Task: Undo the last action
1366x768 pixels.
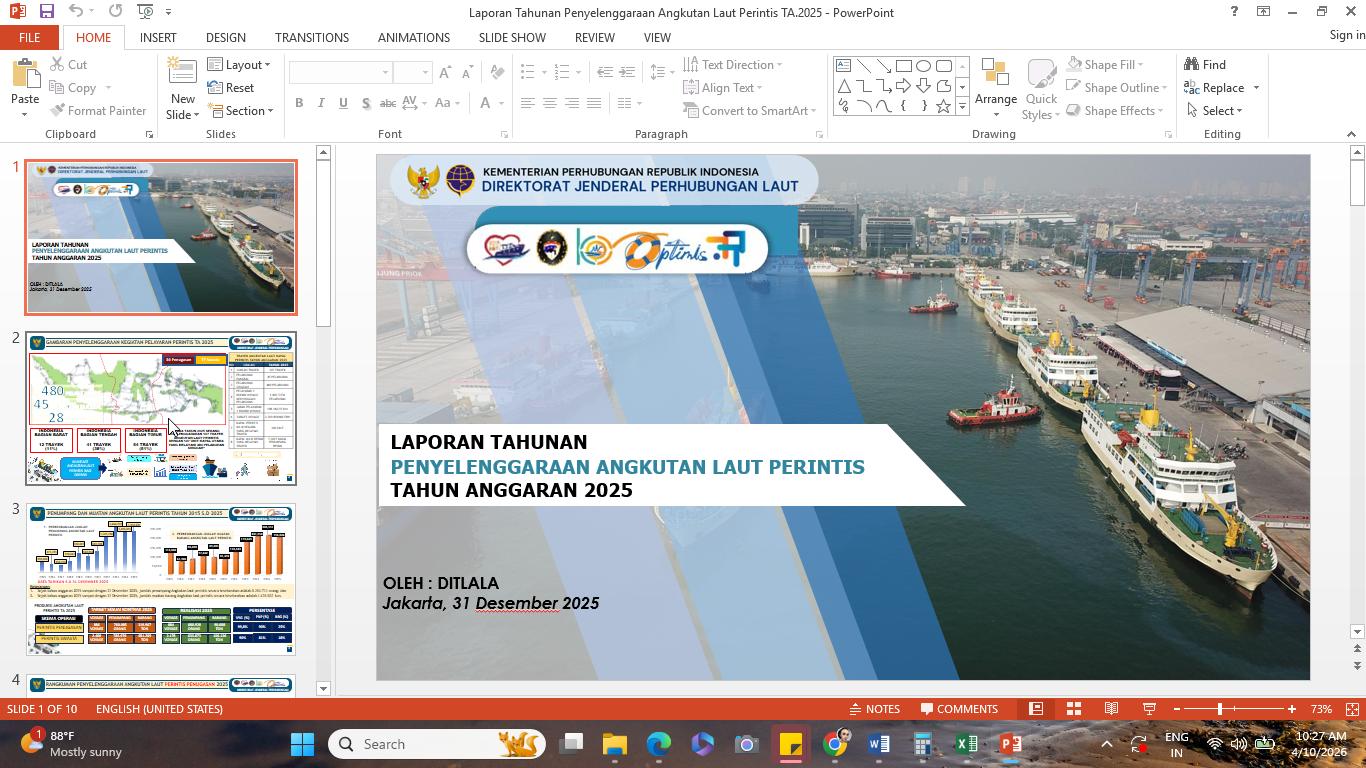Action: [x=76, y=11]
